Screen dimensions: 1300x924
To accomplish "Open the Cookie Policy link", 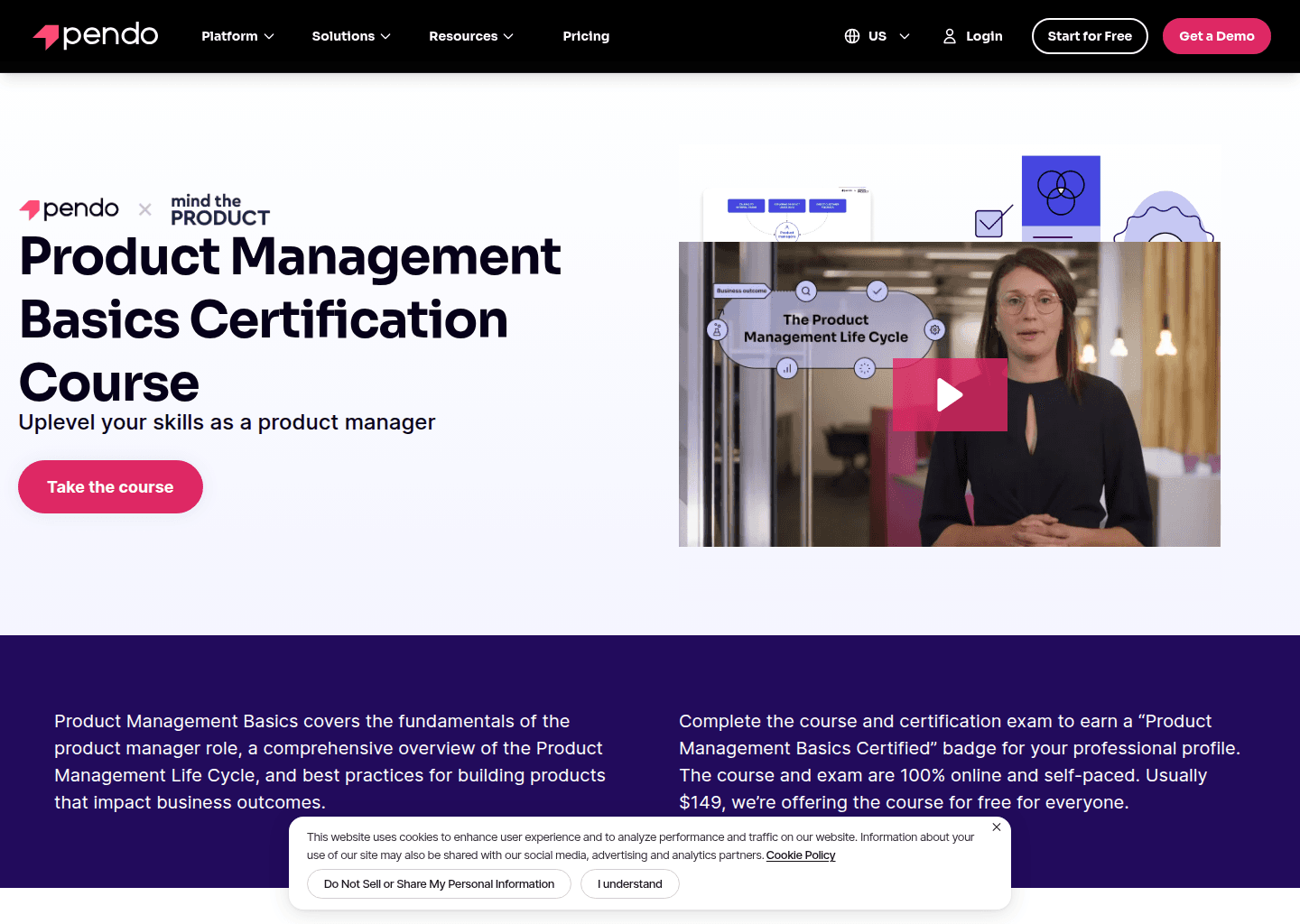I will pos(800,855).
